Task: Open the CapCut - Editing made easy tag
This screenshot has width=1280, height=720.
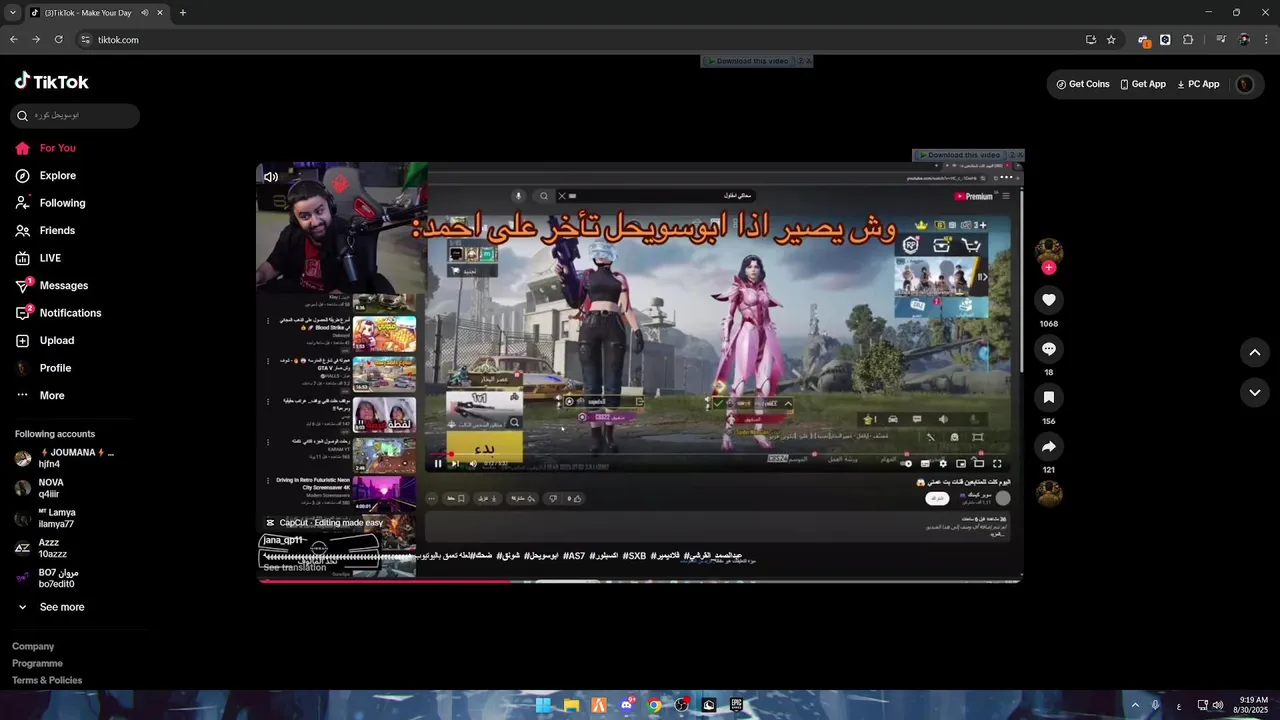Action: (x=325, y=523)
